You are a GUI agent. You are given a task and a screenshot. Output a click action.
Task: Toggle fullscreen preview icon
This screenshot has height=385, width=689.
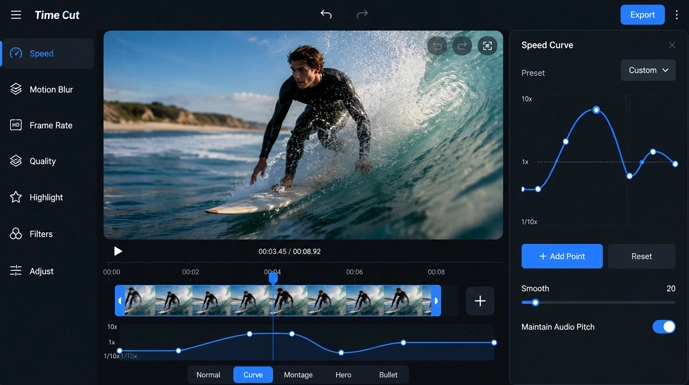(487, 46)
